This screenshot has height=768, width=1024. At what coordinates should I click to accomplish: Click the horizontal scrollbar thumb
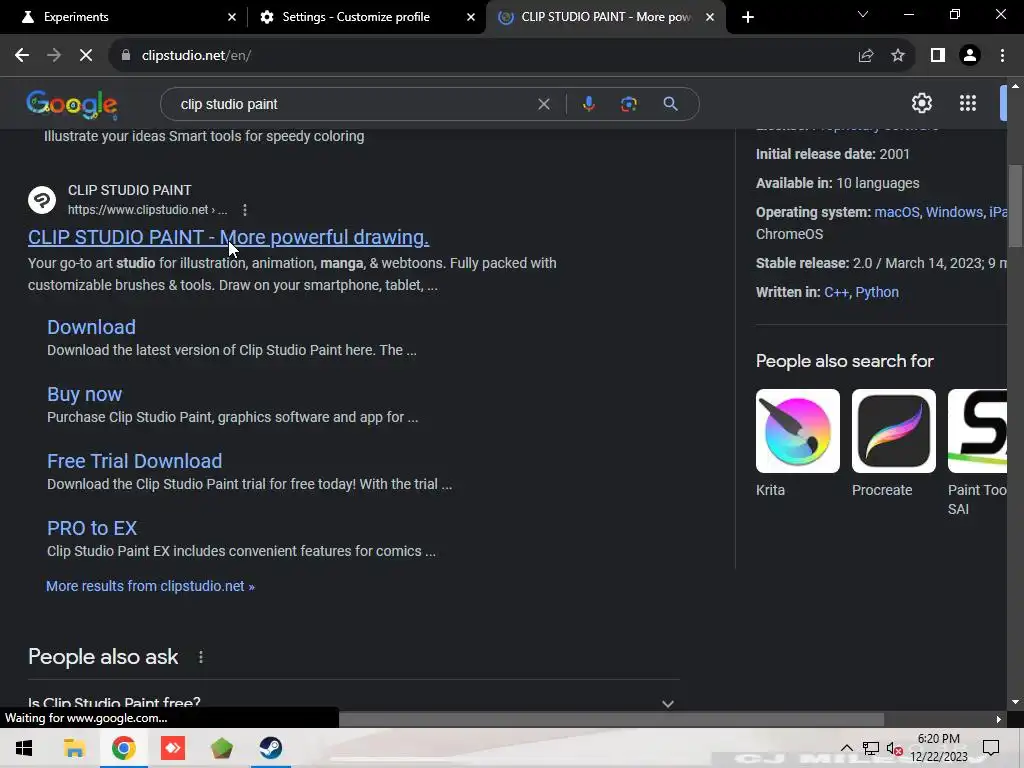point(611,719)
